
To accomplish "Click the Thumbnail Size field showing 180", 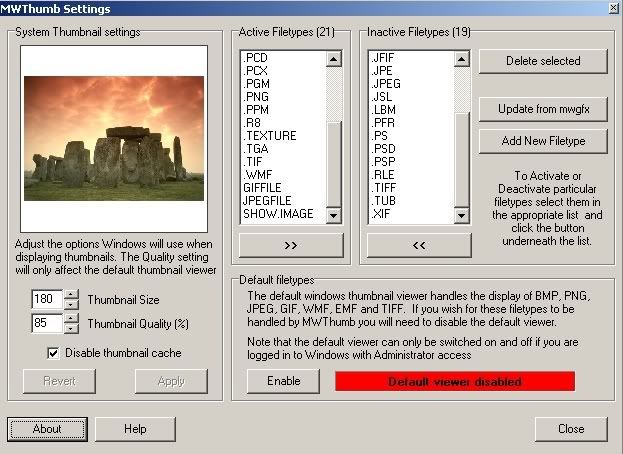I will 47,299.
